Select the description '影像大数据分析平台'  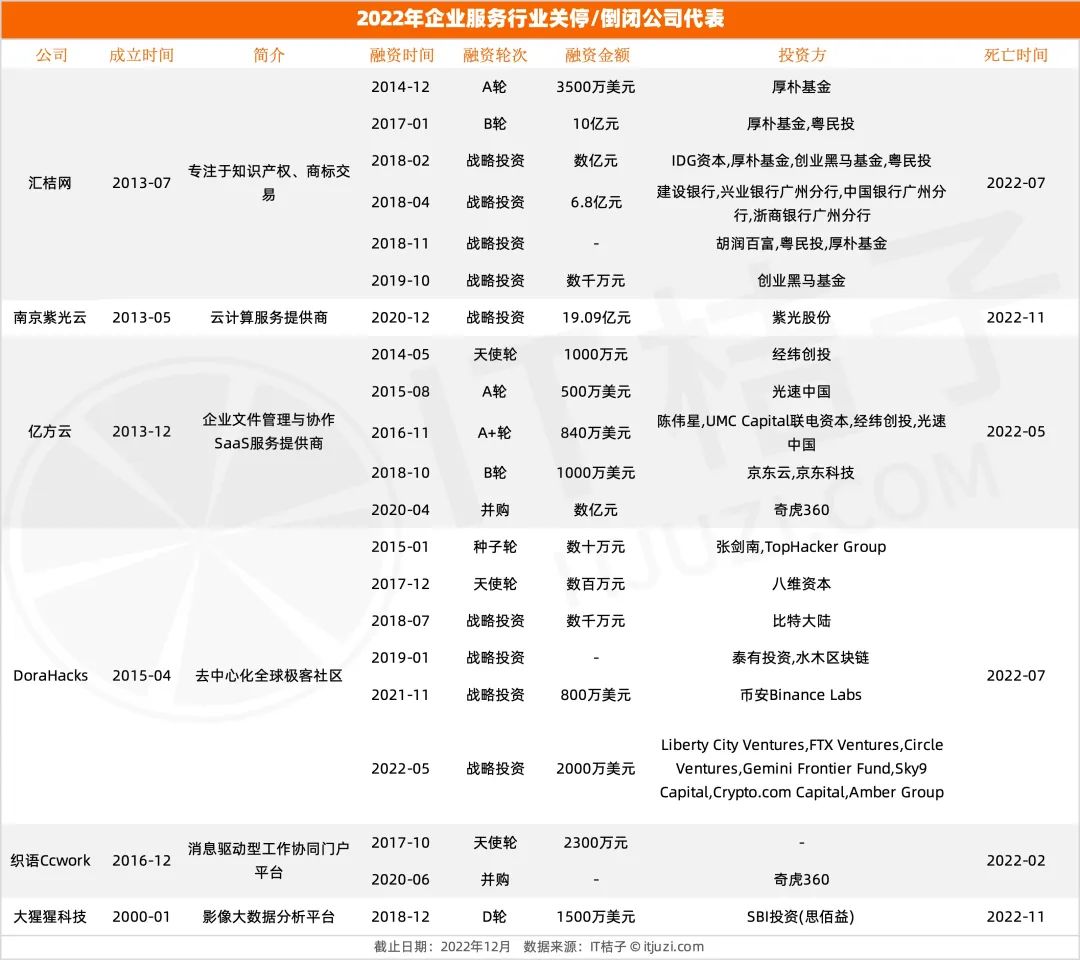(x=269, y=917)
